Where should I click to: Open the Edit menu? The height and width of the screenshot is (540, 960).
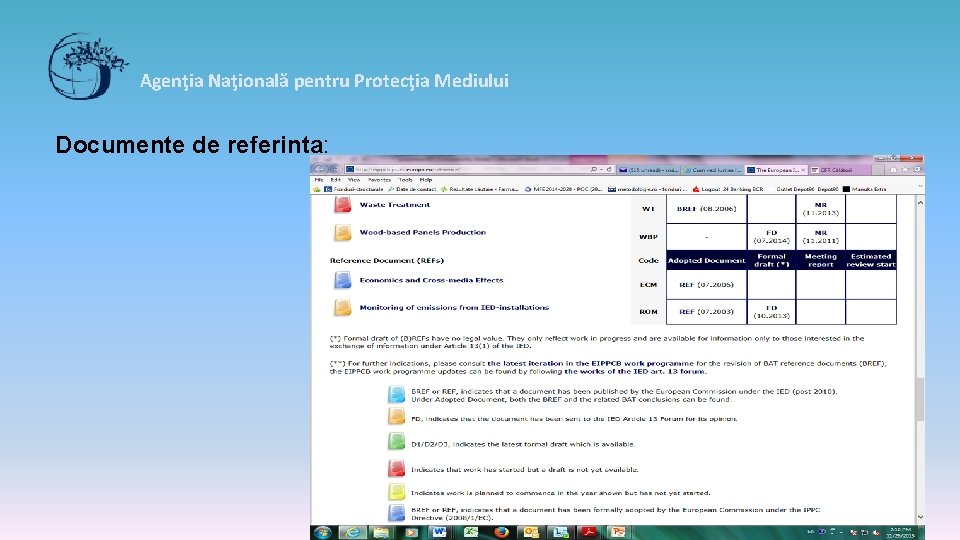pos(336,180)
